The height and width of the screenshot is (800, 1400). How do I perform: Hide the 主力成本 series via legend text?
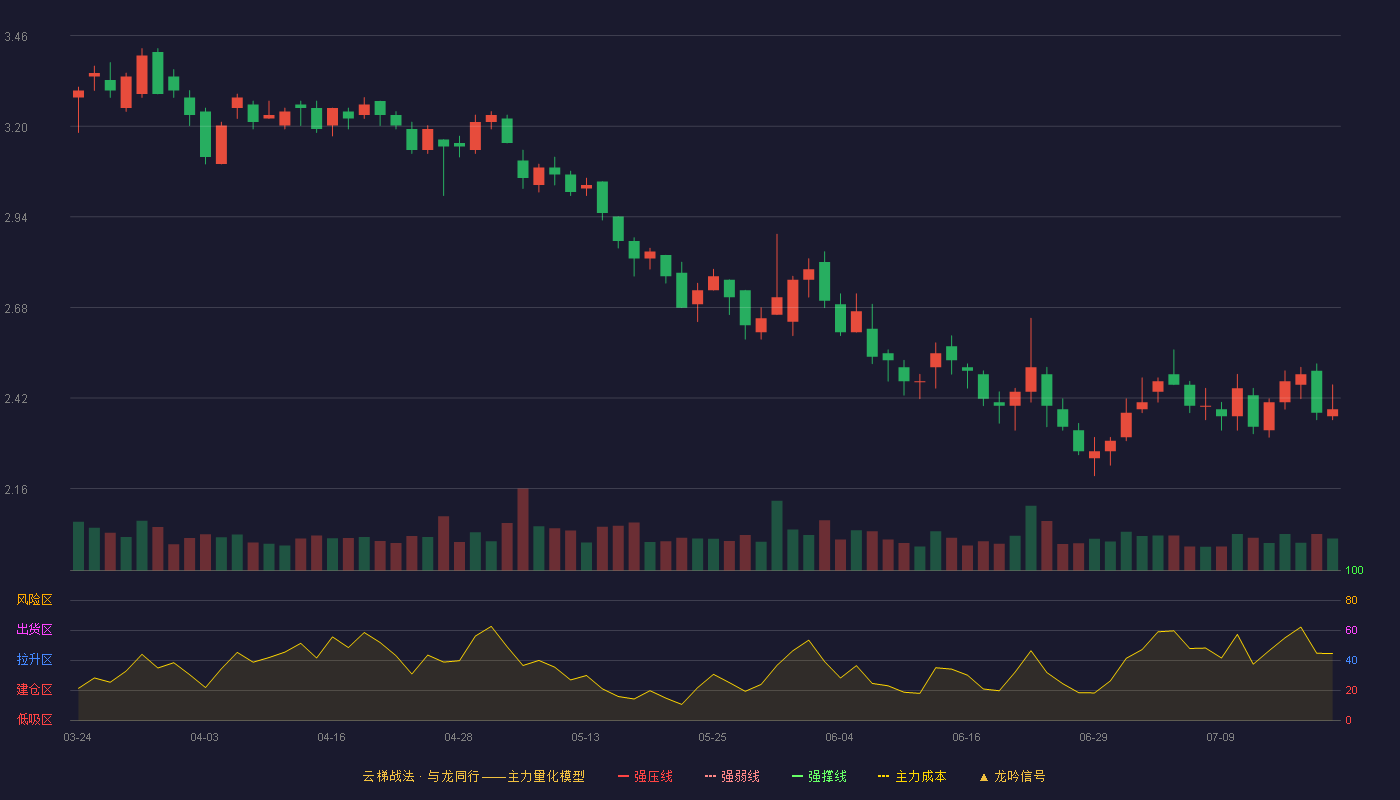pos(920,776)
